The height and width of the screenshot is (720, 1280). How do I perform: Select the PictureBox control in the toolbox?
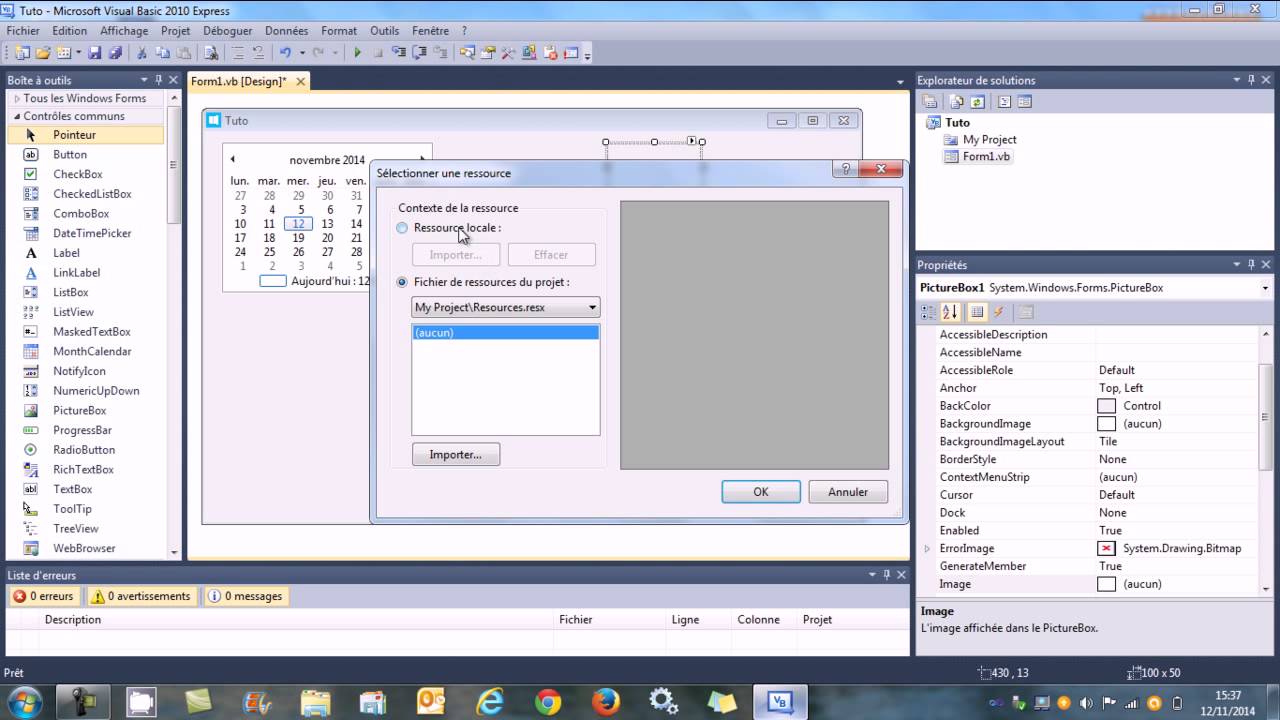pos(79,410)
